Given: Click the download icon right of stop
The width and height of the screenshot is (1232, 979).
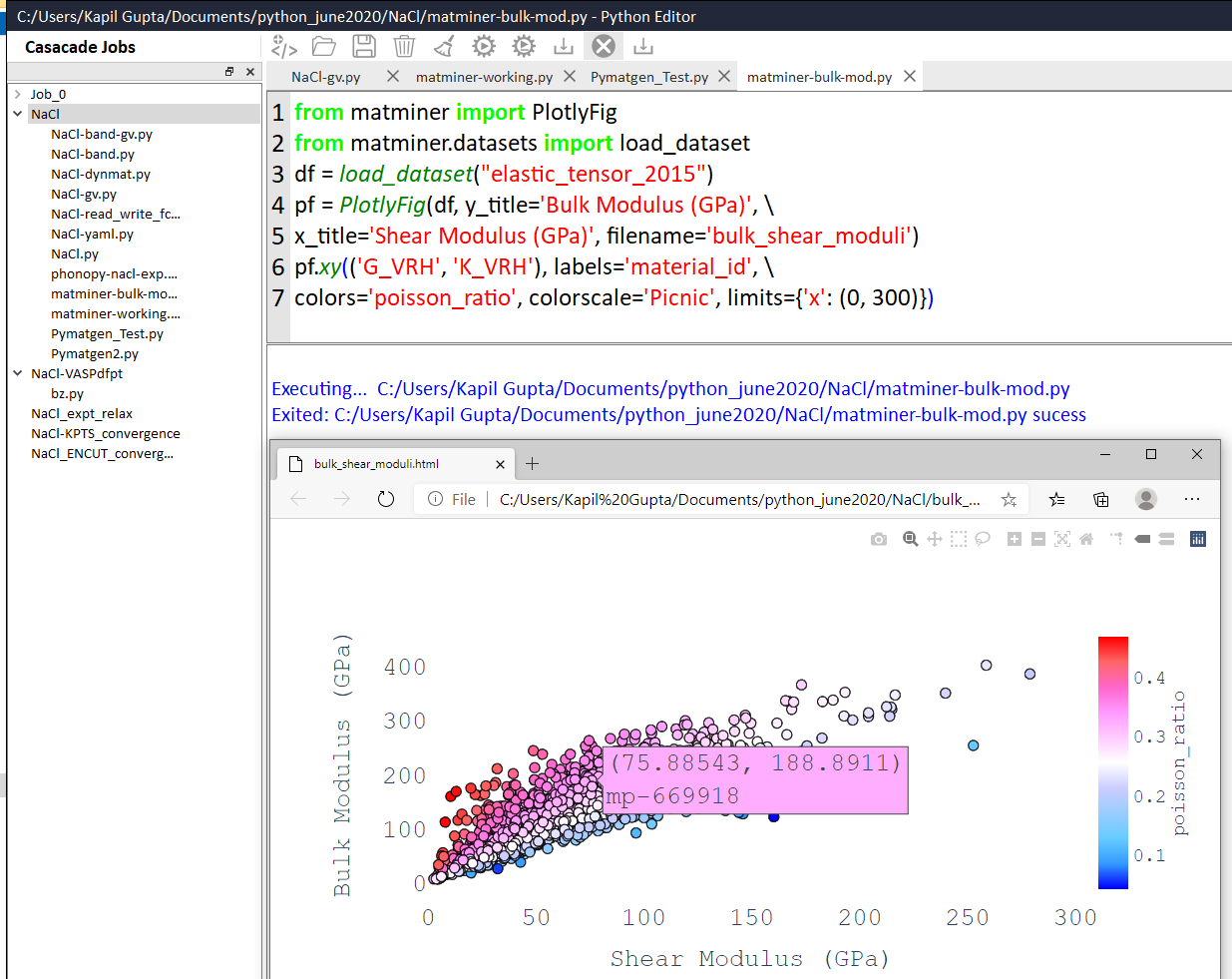Looking at the screenshot, I should [x=643, y=46].
